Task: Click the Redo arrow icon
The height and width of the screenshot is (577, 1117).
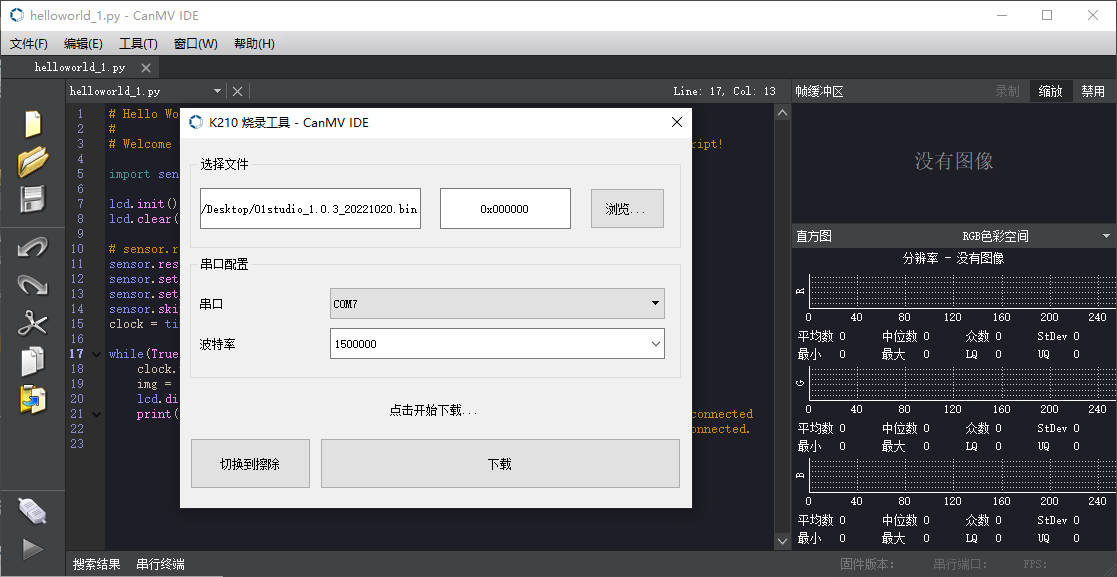Action: click(33, 285)
